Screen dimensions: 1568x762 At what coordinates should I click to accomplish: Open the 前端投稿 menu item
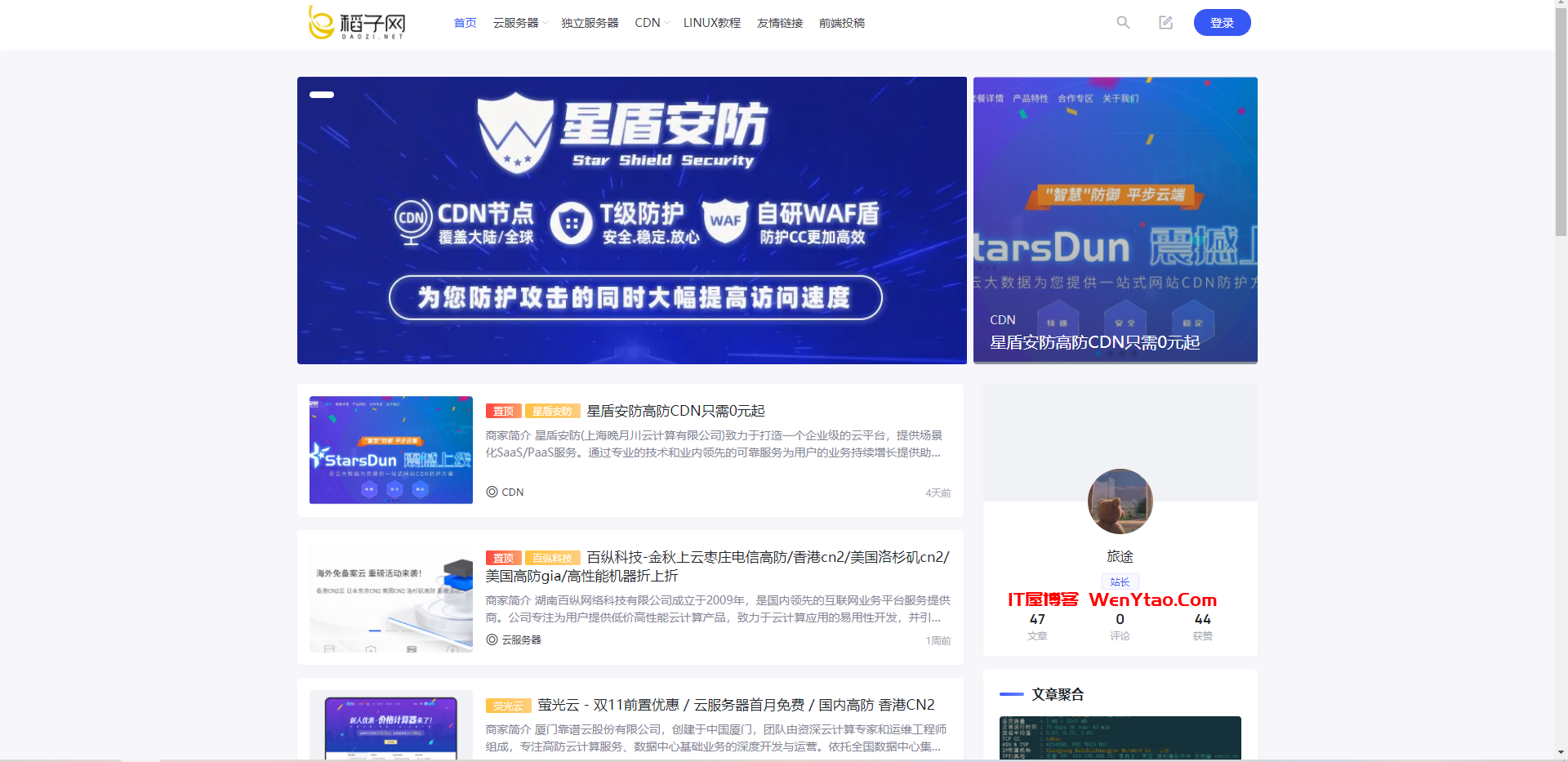click(842, 23)
